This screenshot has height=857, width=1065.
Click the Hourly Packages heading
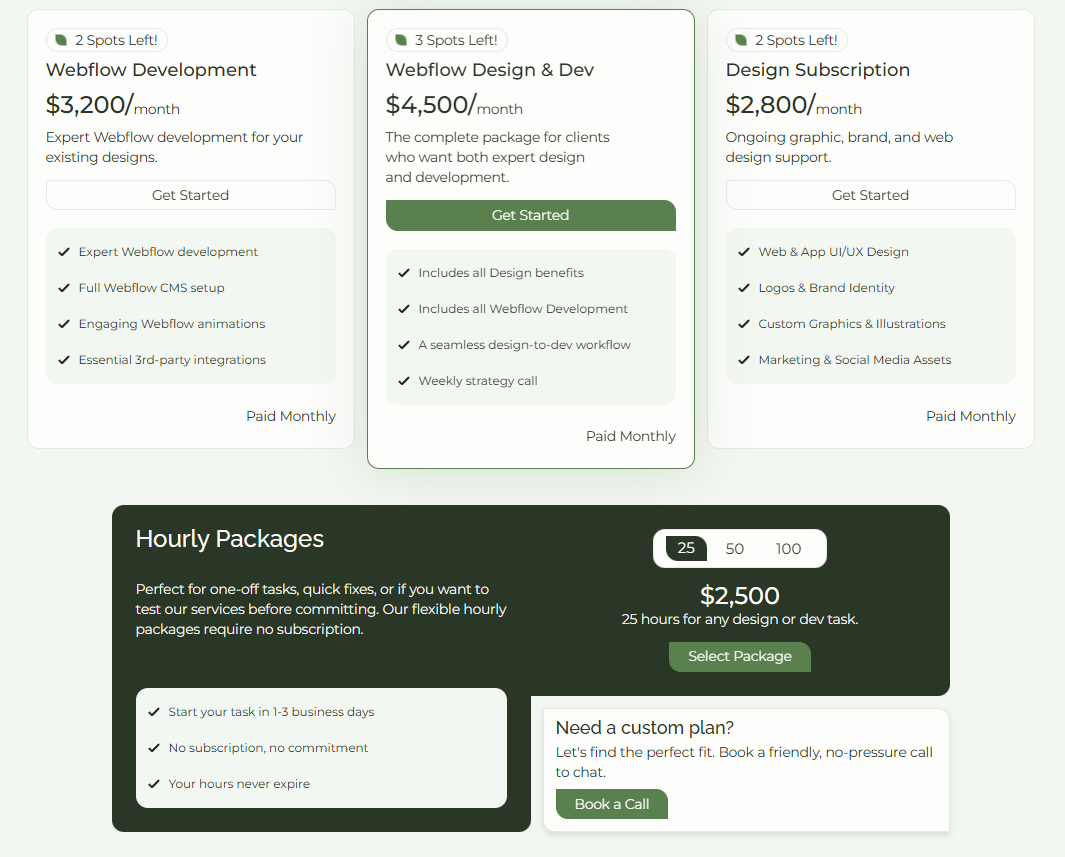pyautogui.click(x=230, y=539)
